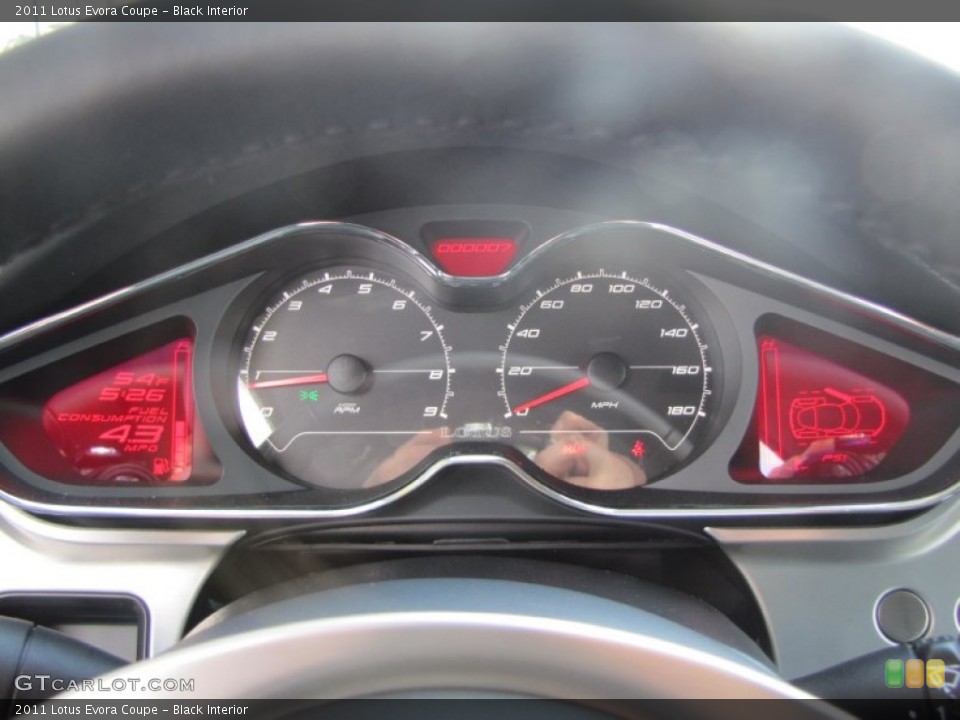This screenshot has width=960, height=720.
Task: Click the green-orange-yellow squares icon
Action: click(x=915, y=673)
